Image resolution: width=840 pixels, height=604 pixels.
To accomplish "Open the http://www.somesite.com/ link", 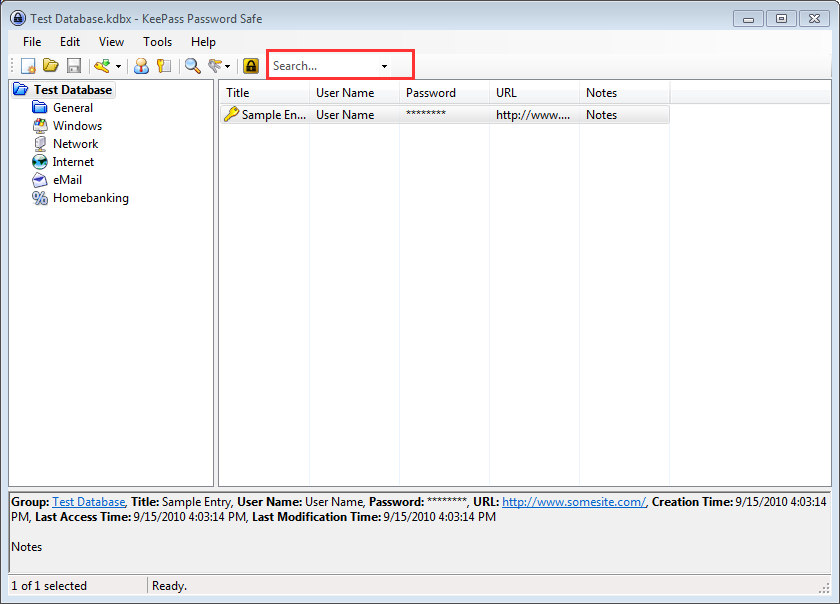I will 574,502.
